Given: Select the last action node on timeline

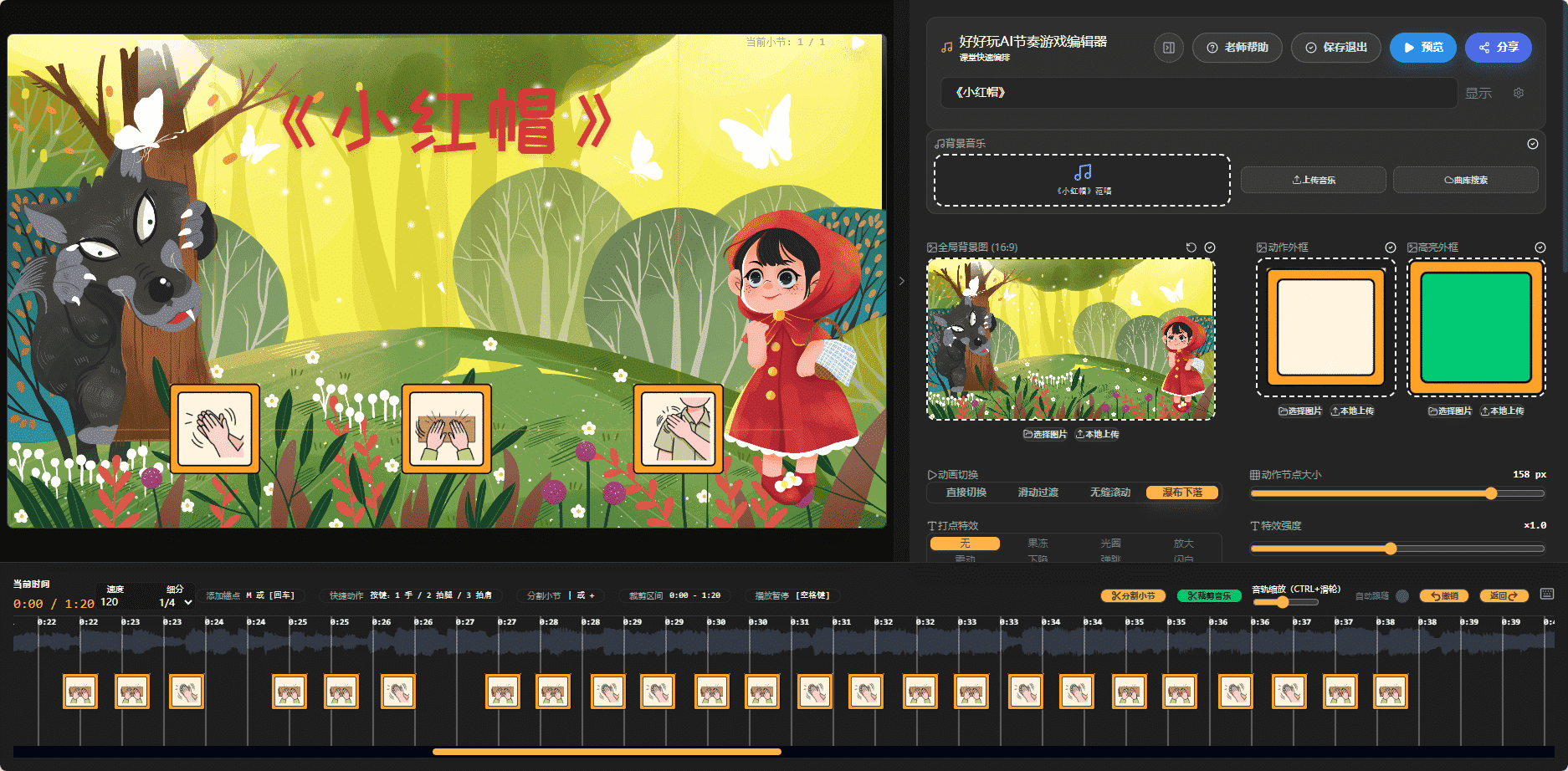Looking at the screenshot, I should [1391, 692].
